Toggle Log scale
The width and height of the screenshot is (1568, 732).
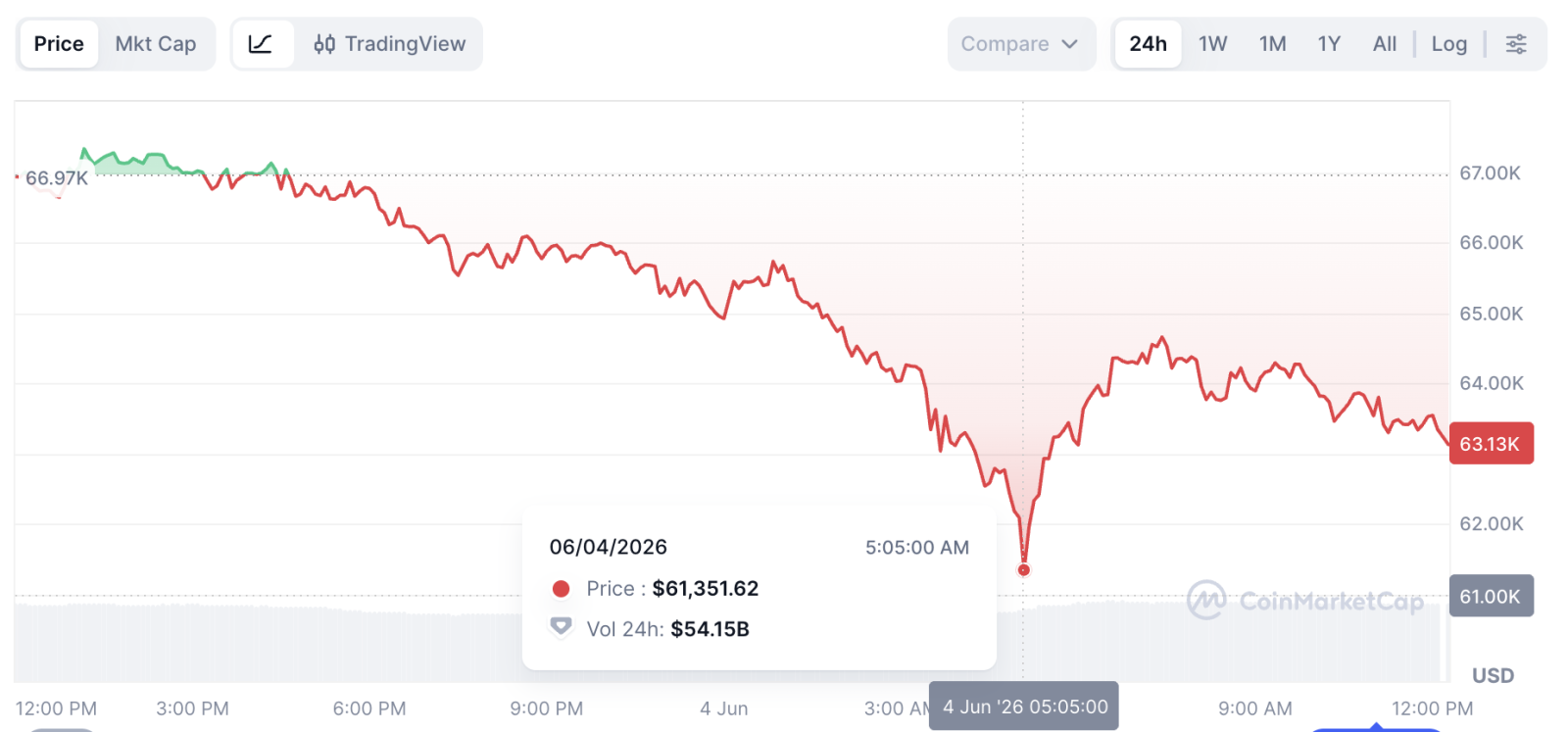[1448, 44]
